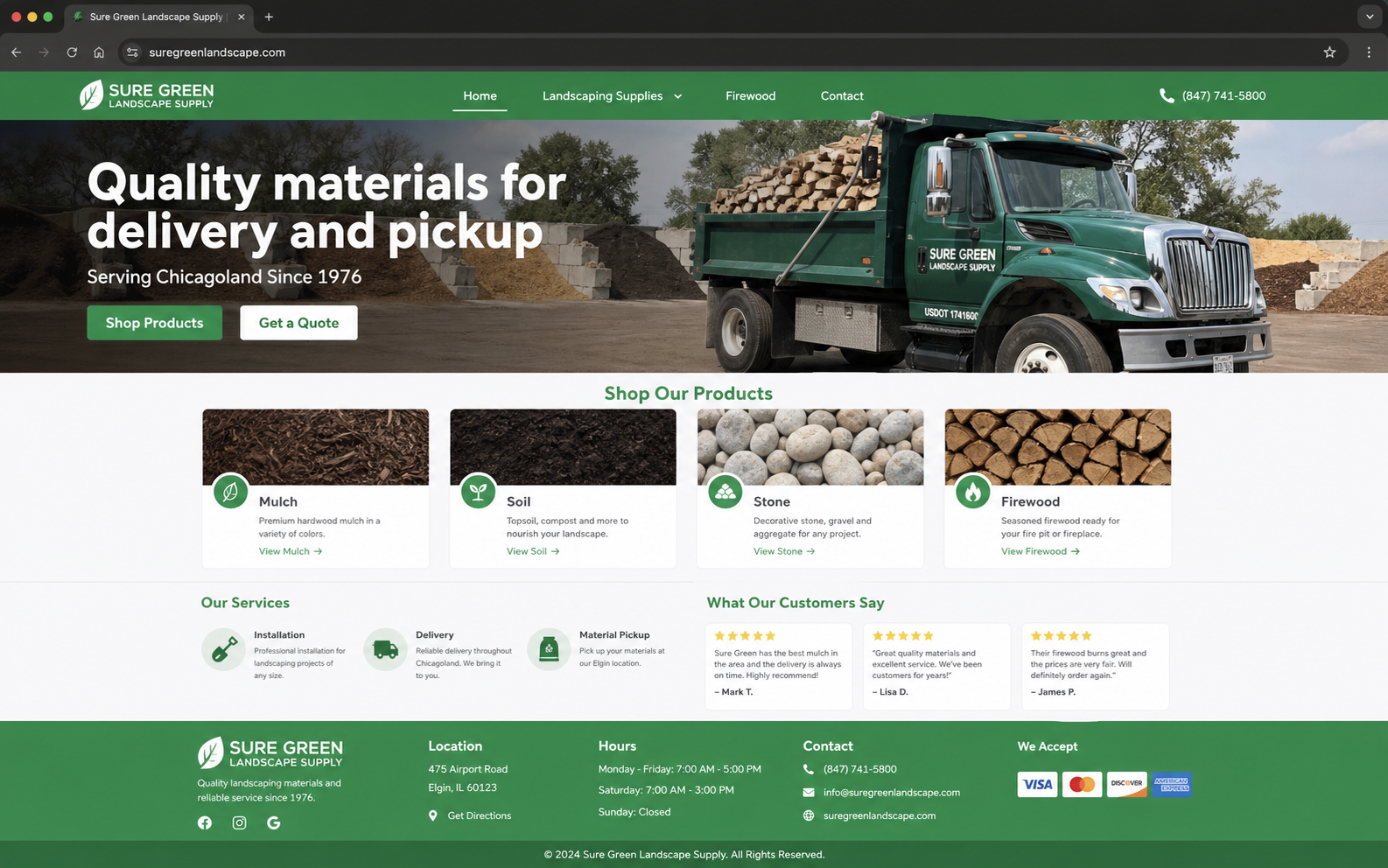The image size is (1388, 868).
Task: Bookmark page with star icon
Action: coord(1329,52)
